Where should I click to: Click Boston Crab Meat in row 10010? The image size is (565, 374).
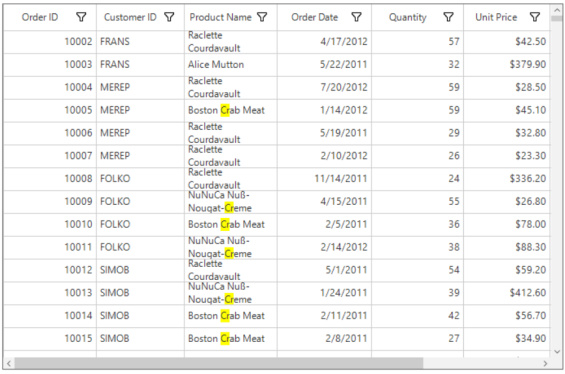point(231,224)
